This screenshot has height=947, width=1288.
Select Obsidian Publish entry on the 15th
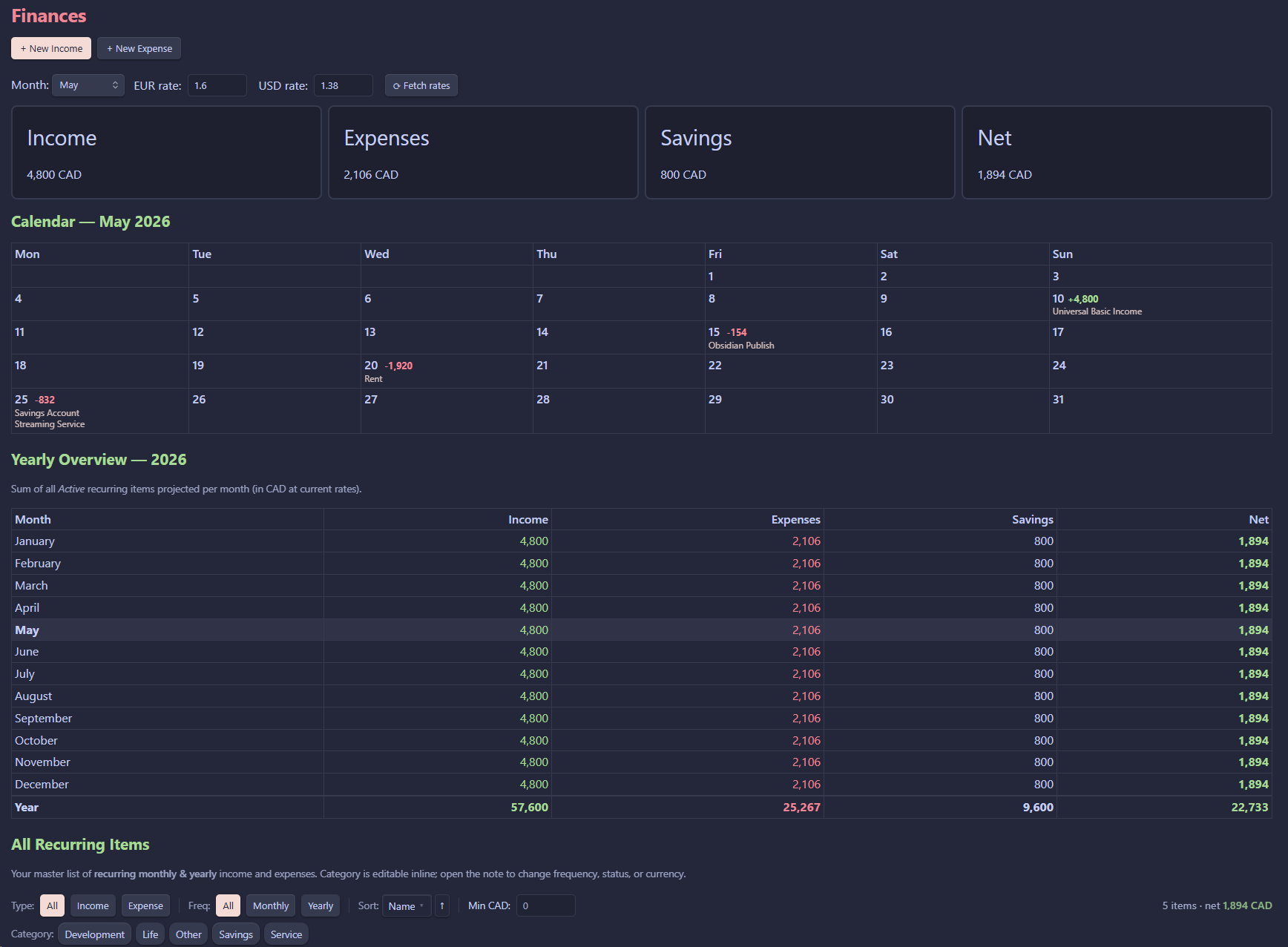(x=740, y=346)
